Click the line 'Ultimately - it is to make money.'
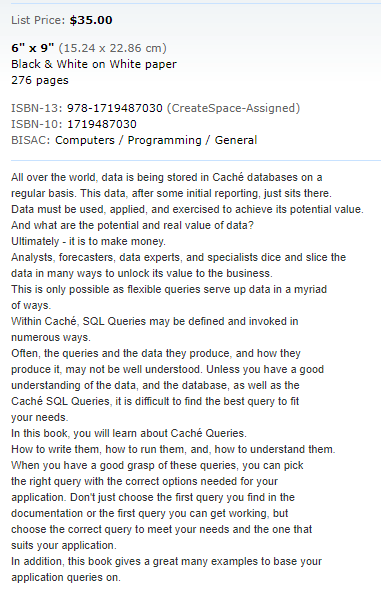381x602 pixels. [88, 241]
